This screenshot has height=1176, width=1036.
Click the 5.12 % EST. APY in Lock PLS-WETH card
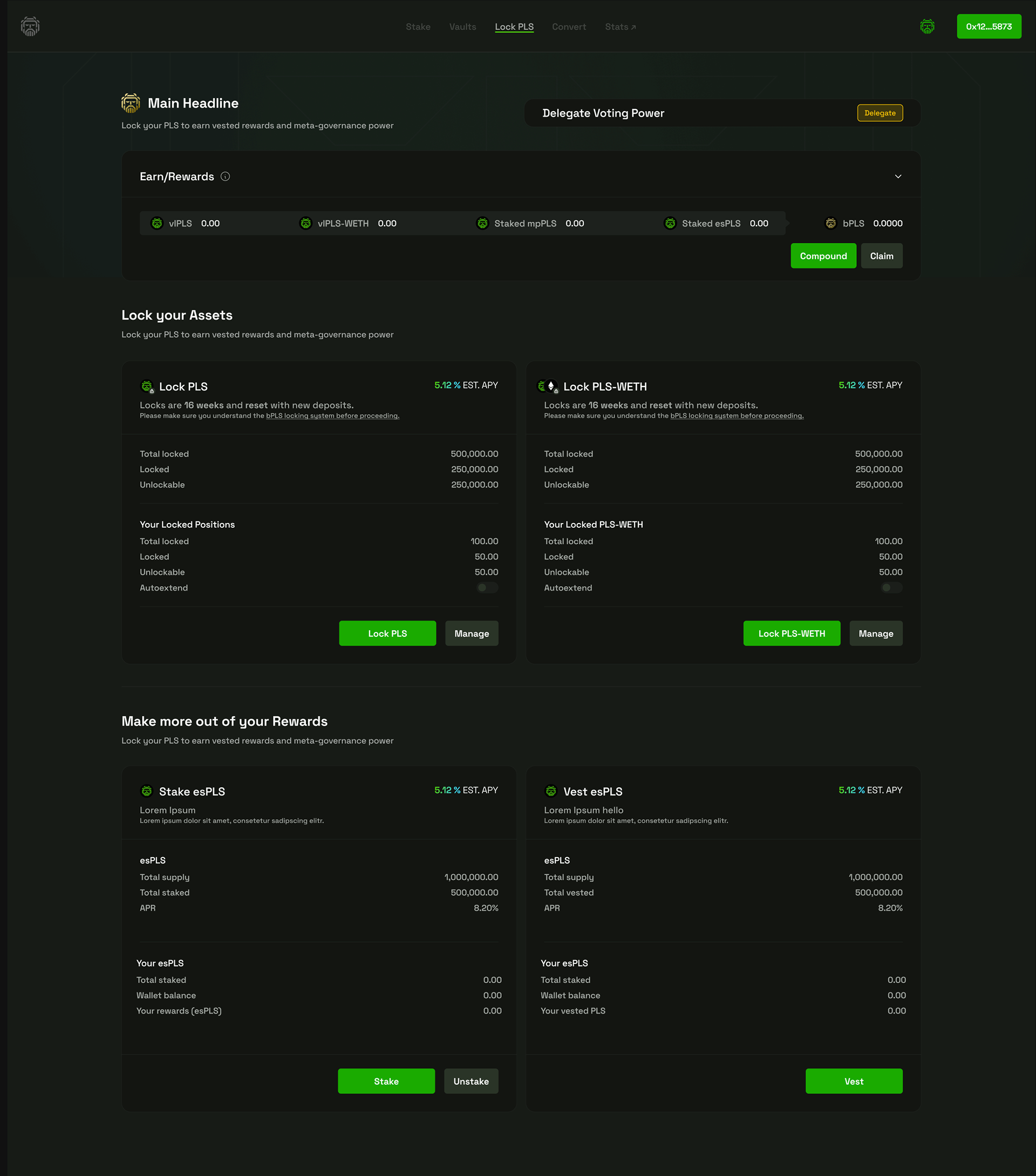(x=870, y=385)
